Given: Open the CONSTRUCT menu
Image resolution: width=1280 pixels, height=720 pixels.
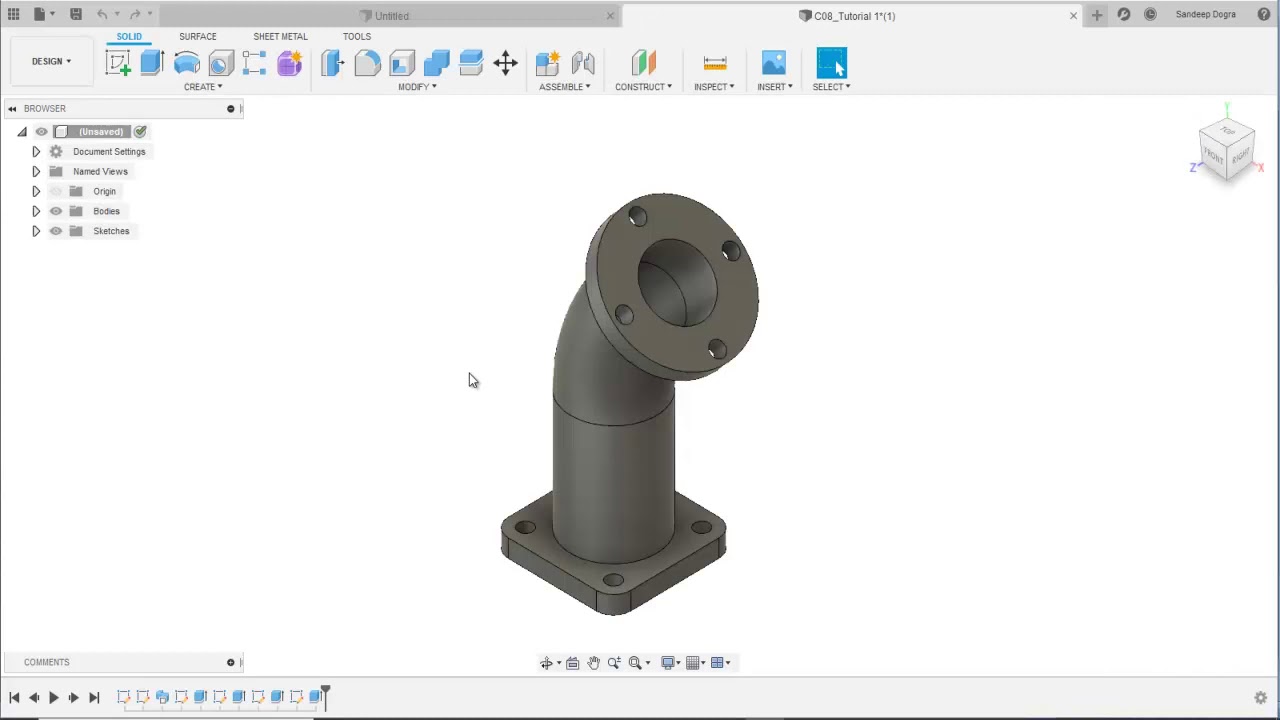Looking at the screenshot, I should (x=643, y=87).
